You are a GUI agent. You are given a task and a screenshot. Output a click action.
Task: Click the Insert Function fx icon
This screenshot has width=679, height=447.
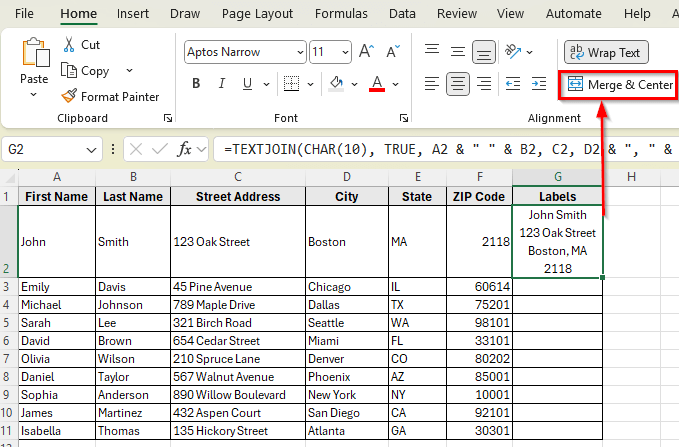(x=185, y=149)
